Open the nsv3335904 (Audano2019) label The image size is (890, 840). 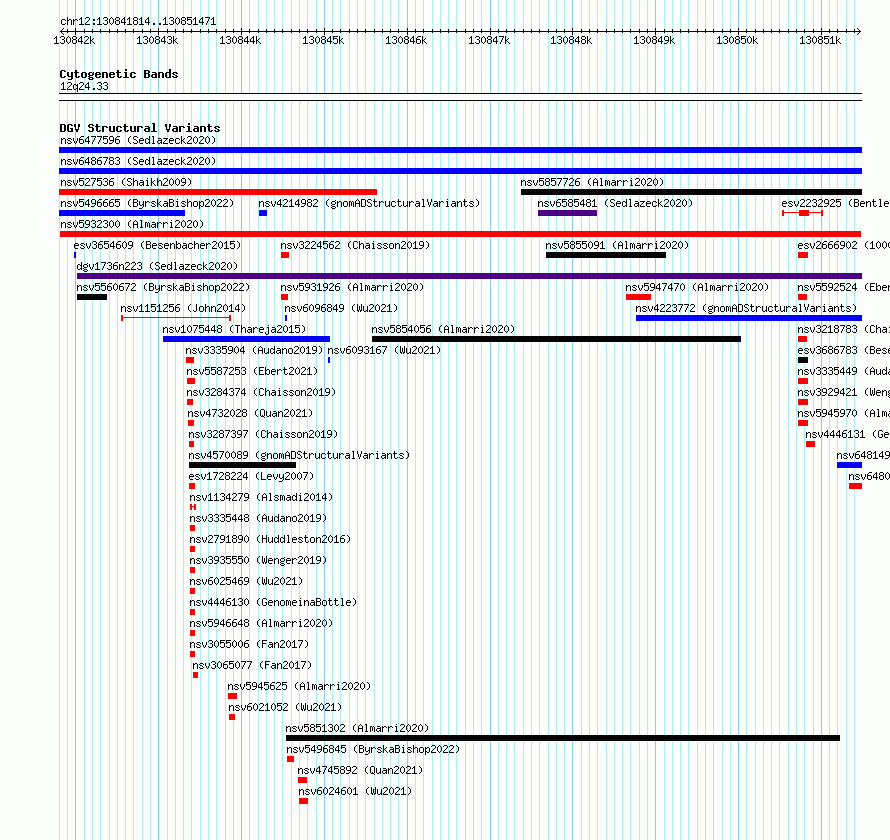click(x=254, y=350)
